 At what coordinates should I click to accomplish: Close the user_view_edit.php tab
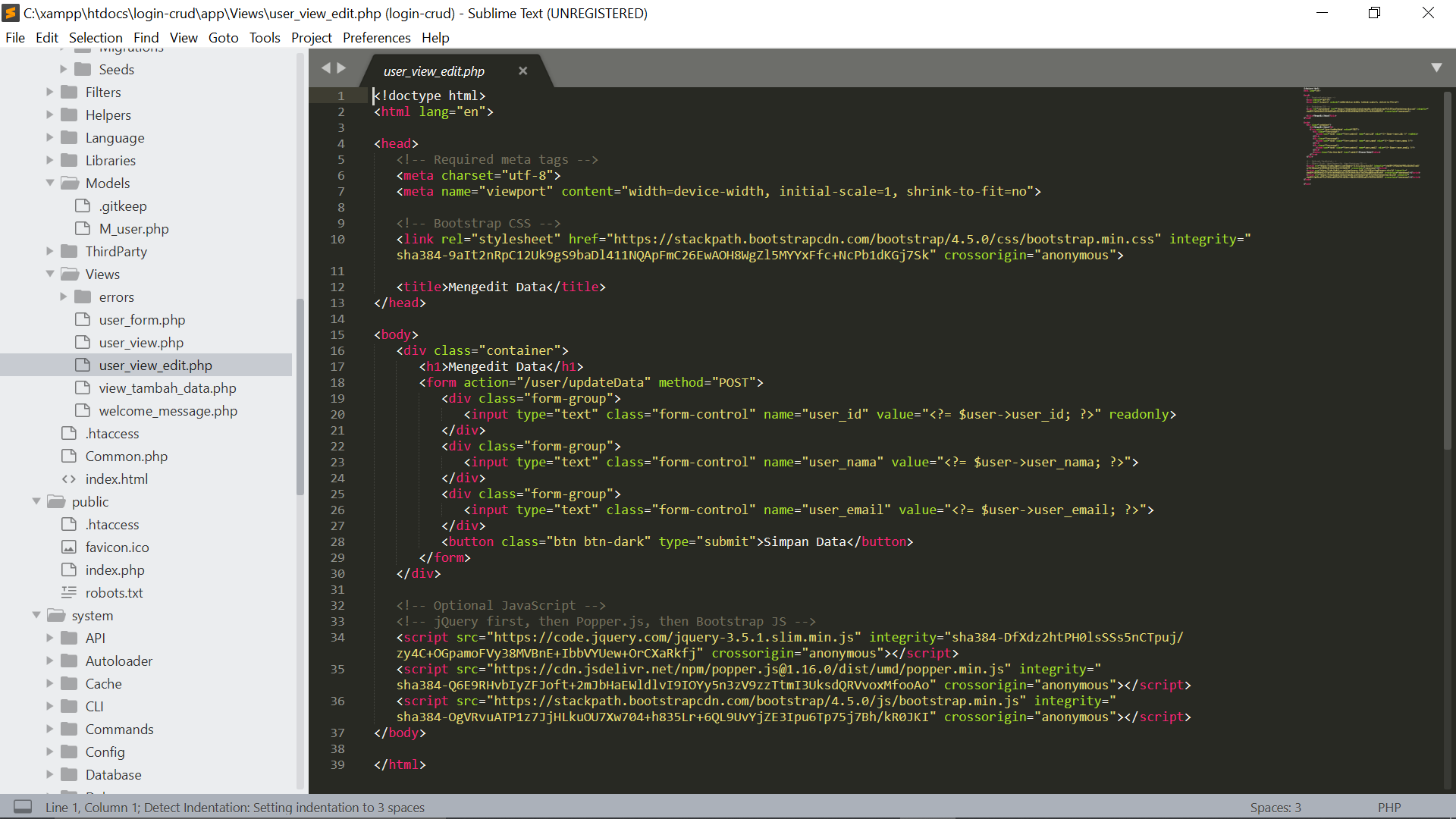coord(522,71)
